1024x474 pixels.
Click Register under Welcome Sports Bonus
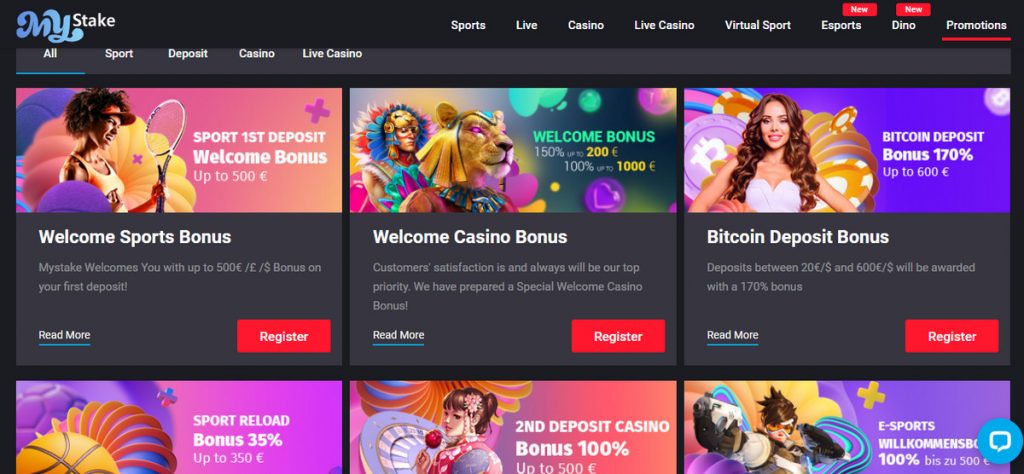pos(283,336)
